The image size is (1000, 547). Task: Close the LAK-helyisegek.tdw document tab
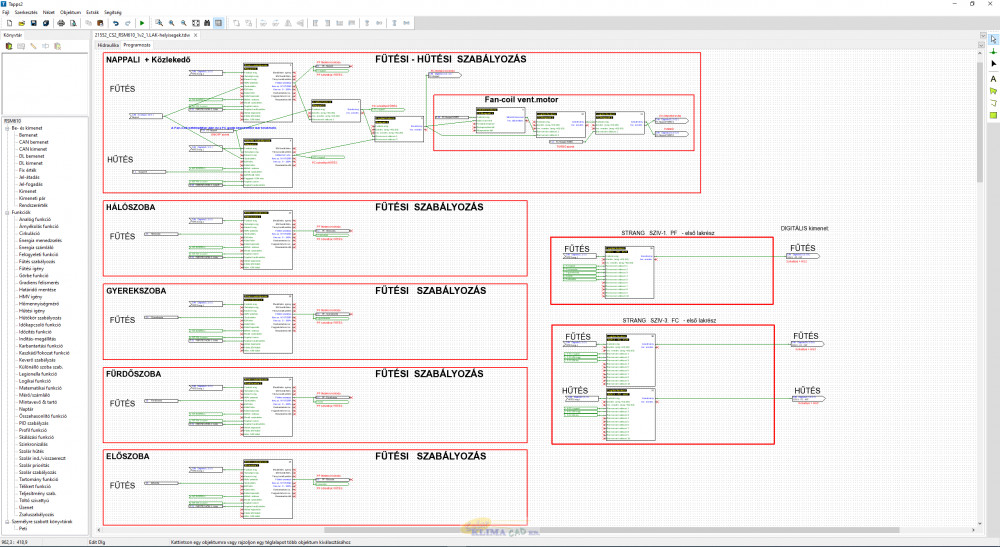pyautogui.click(x=195, y=35)
